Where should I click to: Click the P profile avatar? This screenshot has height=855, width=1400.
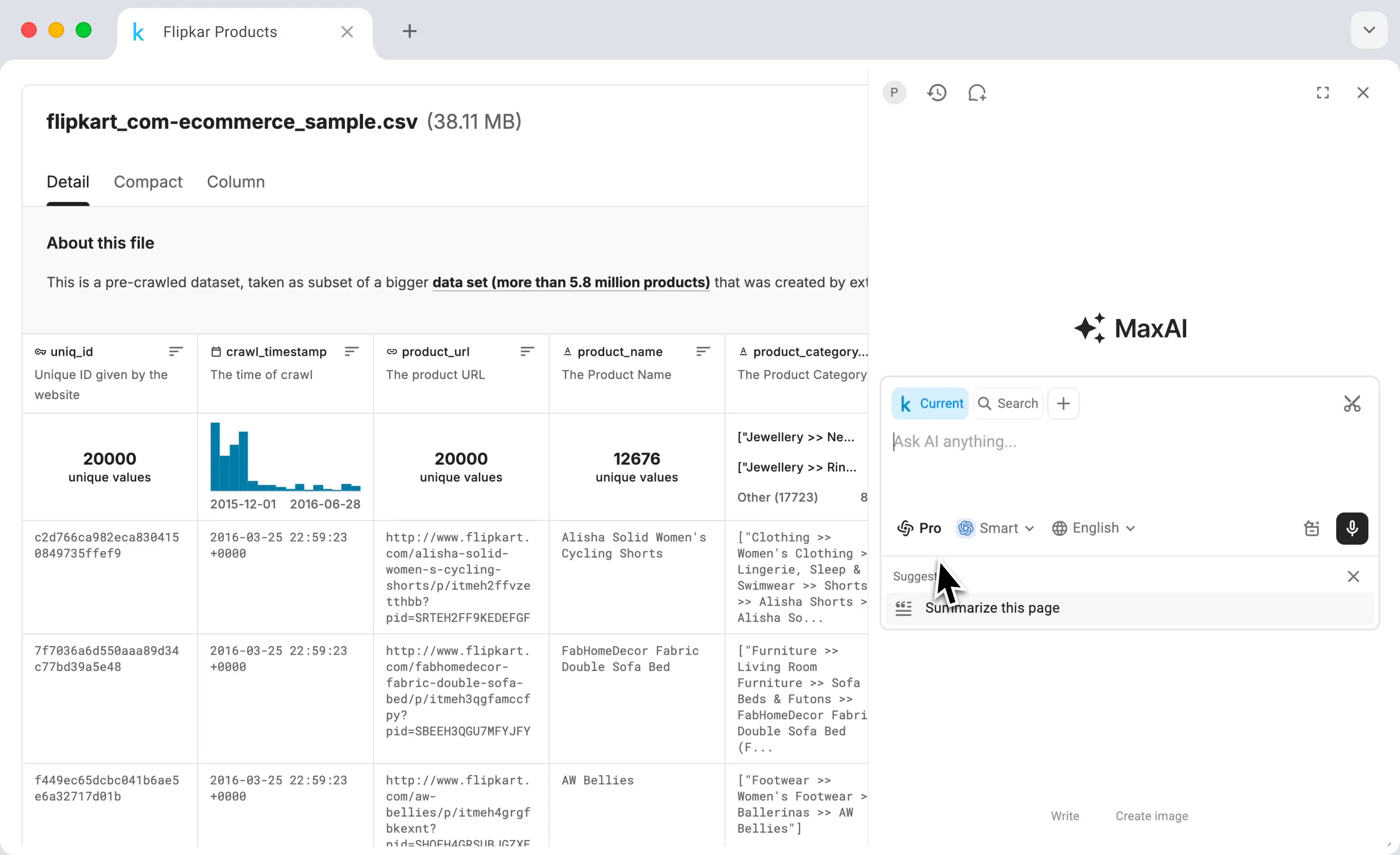point(894,93)
